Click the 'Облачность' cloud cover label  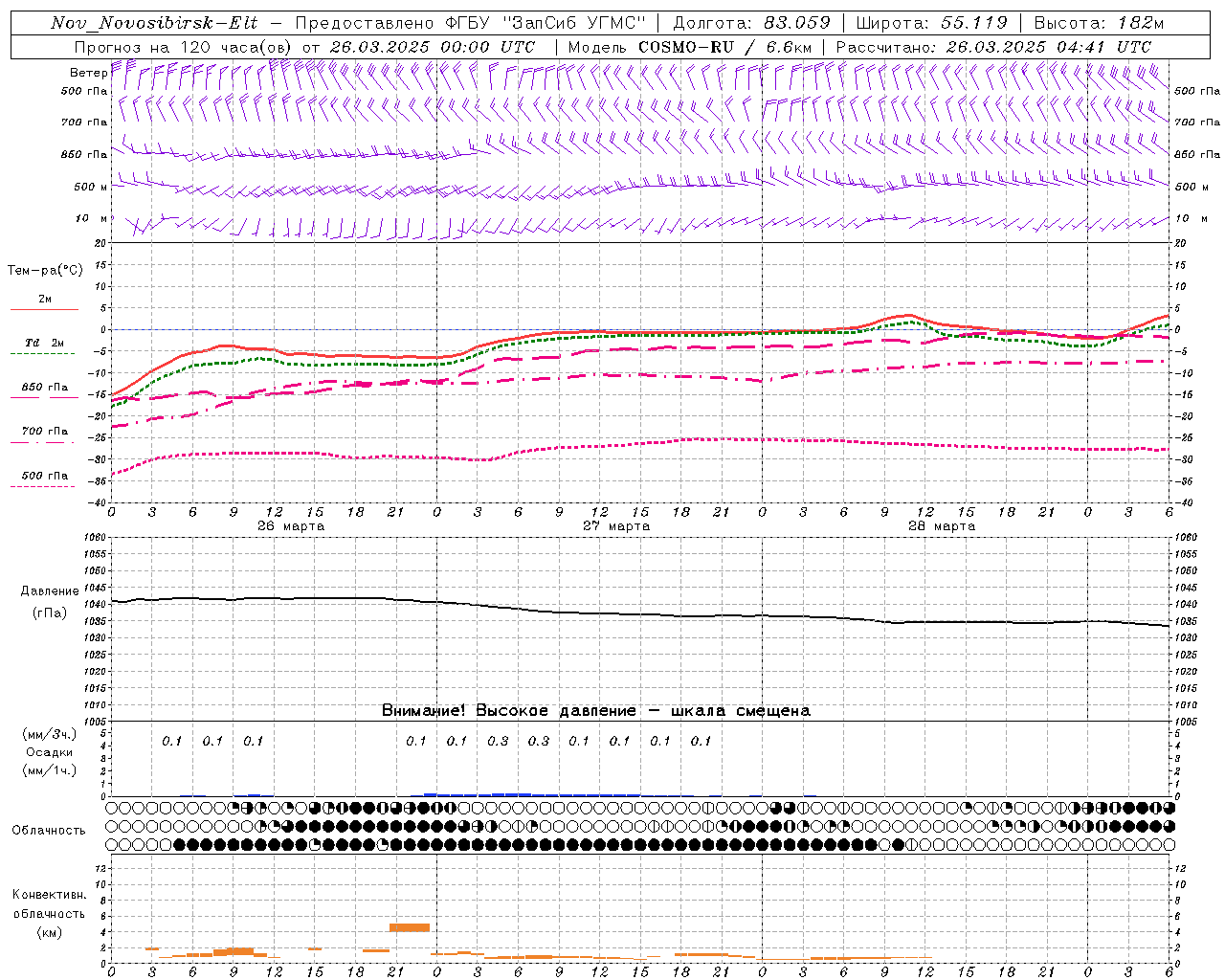[49, 830]
